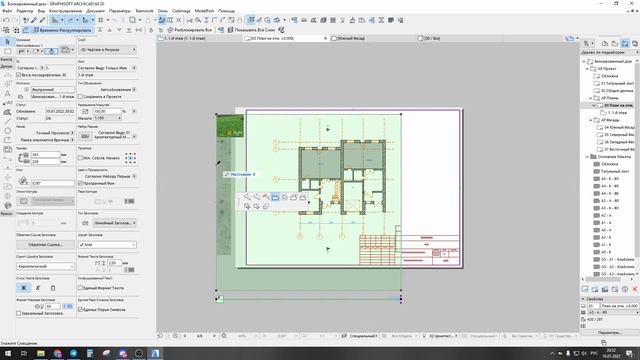Viewport: 640px width, 360px height.
Task: Click the title pen color swatch beside 3,00
Action: coord(129,270)
